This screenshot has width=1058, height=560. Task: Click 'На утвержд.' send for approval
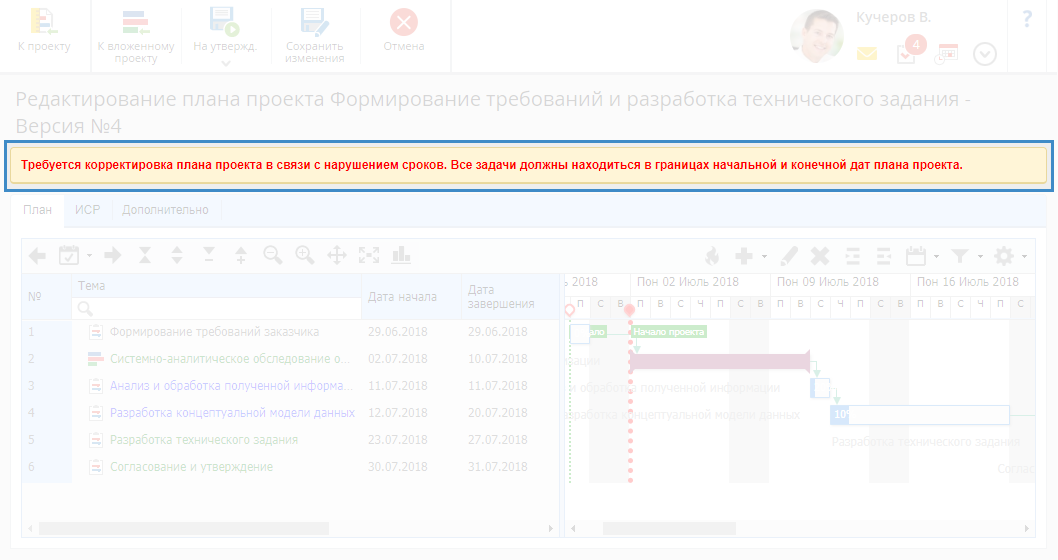[x=225, y=32]
